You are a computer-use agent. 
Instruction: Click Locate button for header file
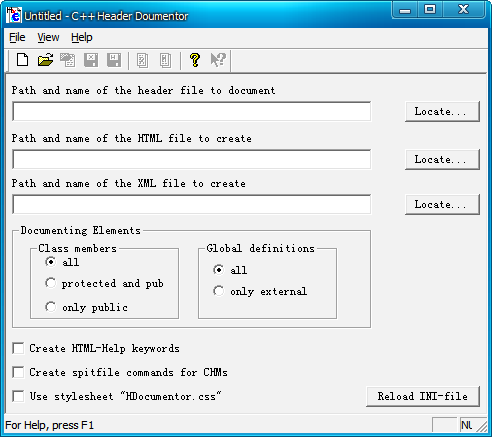[442, 112]
